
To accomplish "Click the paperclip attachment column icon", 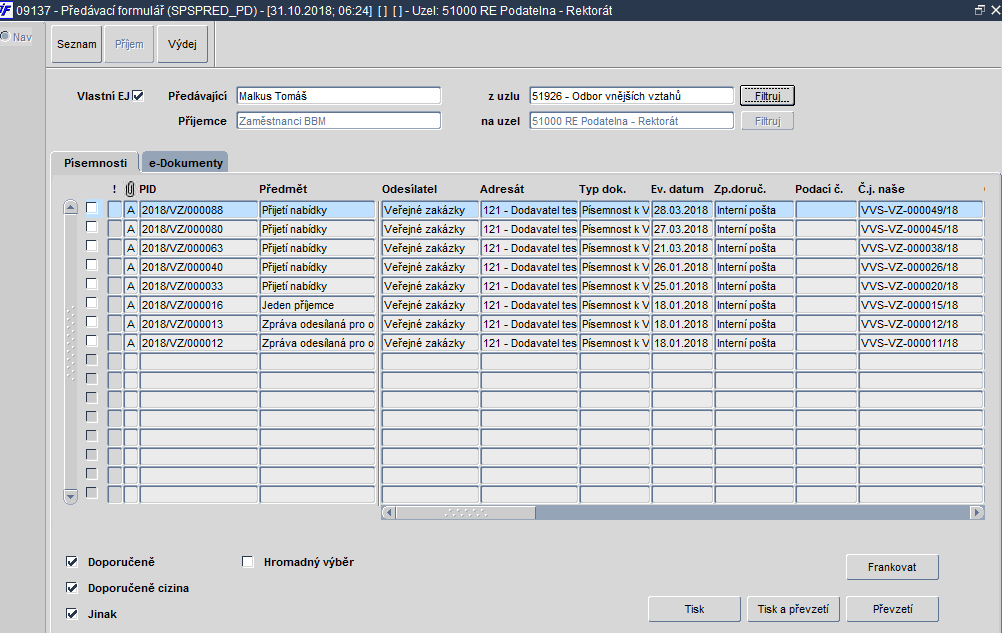I will point(130,189).
